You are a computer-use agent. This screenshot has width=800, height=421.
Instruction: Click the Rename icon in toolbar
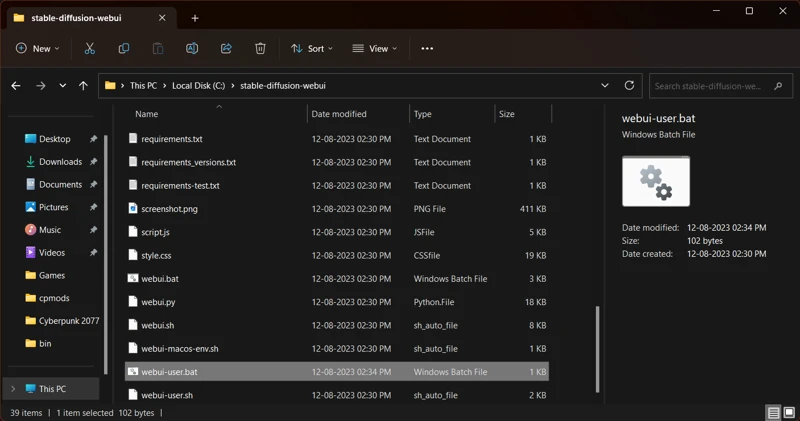click(192, 48)
